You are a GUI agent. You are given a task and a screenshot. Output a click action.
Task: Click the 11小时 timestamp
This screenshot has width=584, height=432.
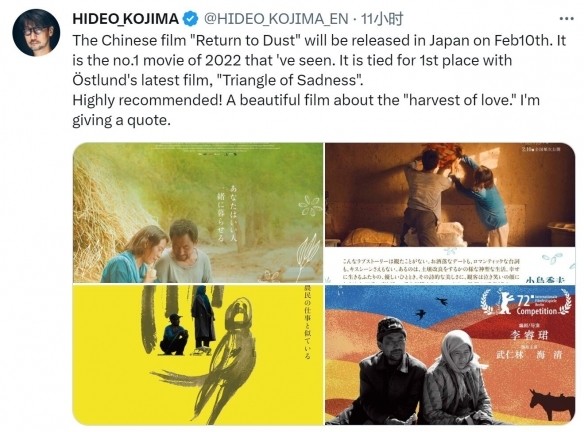[x=382, y=19]
